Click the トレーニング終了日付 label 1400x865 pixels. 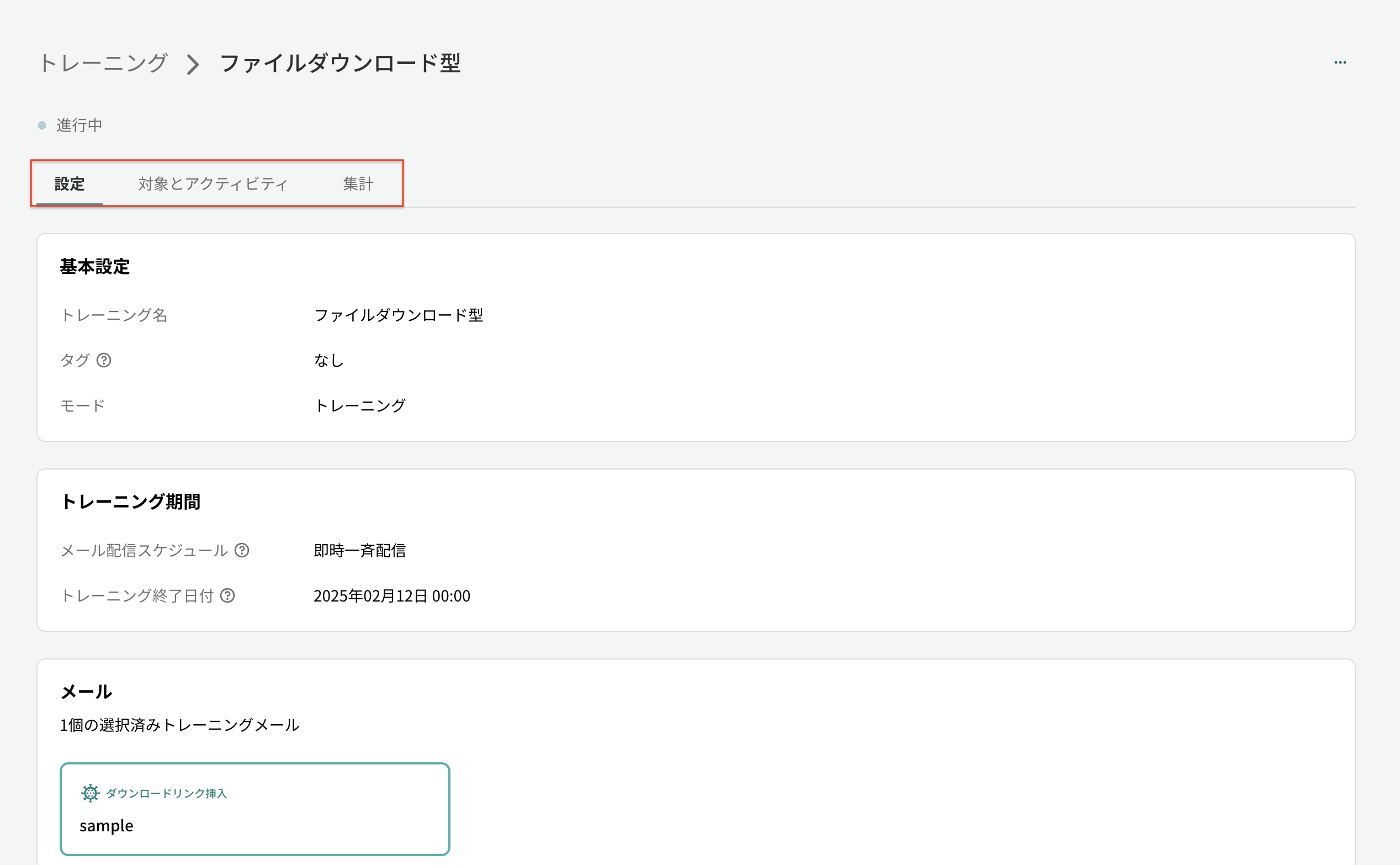point(136,595)
